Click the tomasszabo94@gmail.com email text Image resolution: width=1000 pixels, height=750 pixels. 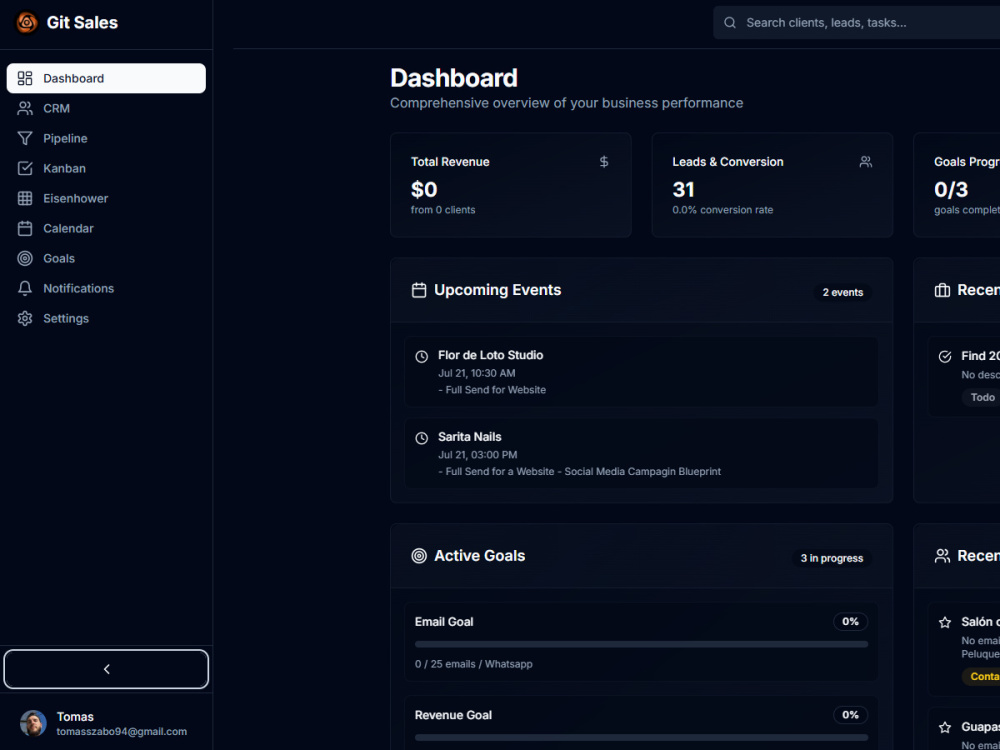click(x=122, y=732)
